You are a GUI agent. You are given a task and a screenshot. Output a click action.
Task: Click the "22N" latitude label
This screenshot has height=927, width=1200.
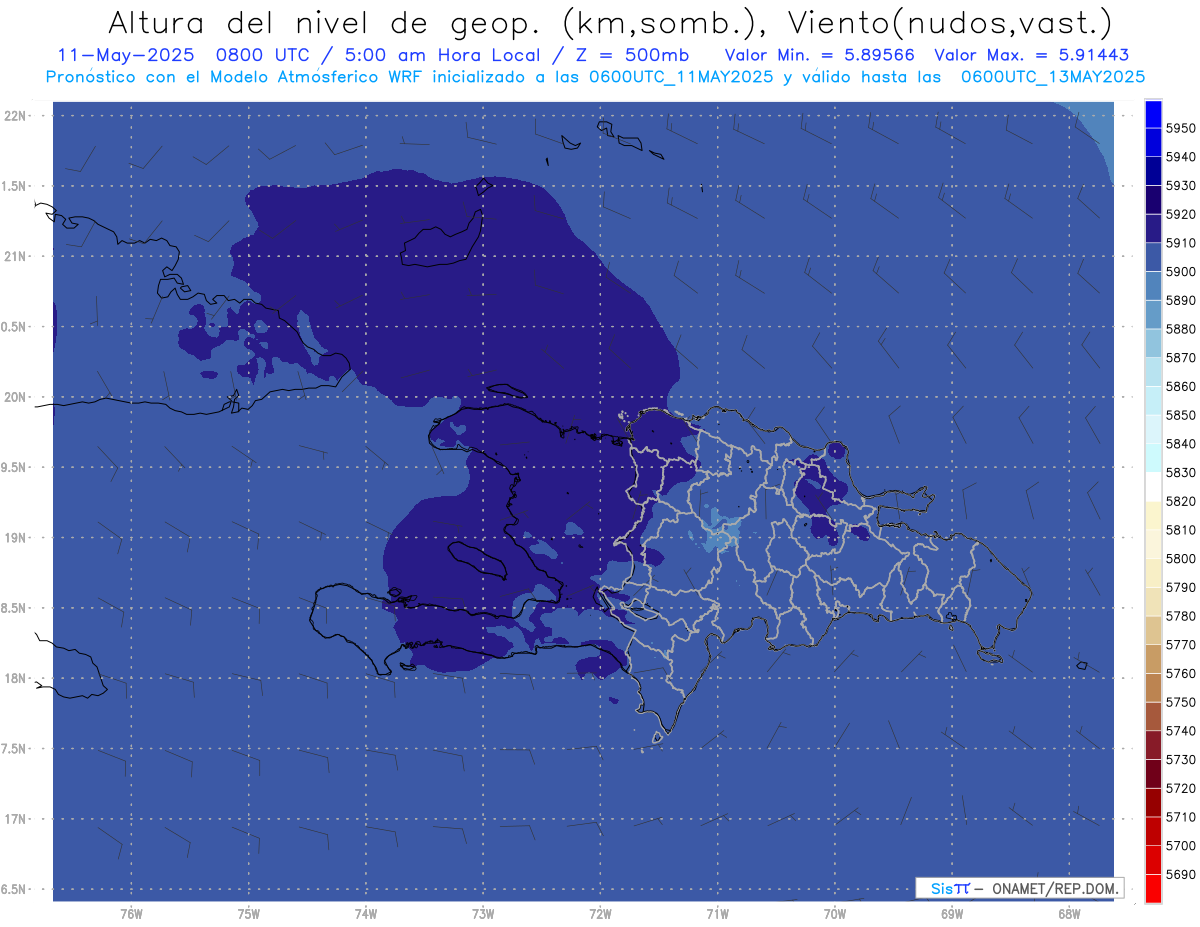14,116
